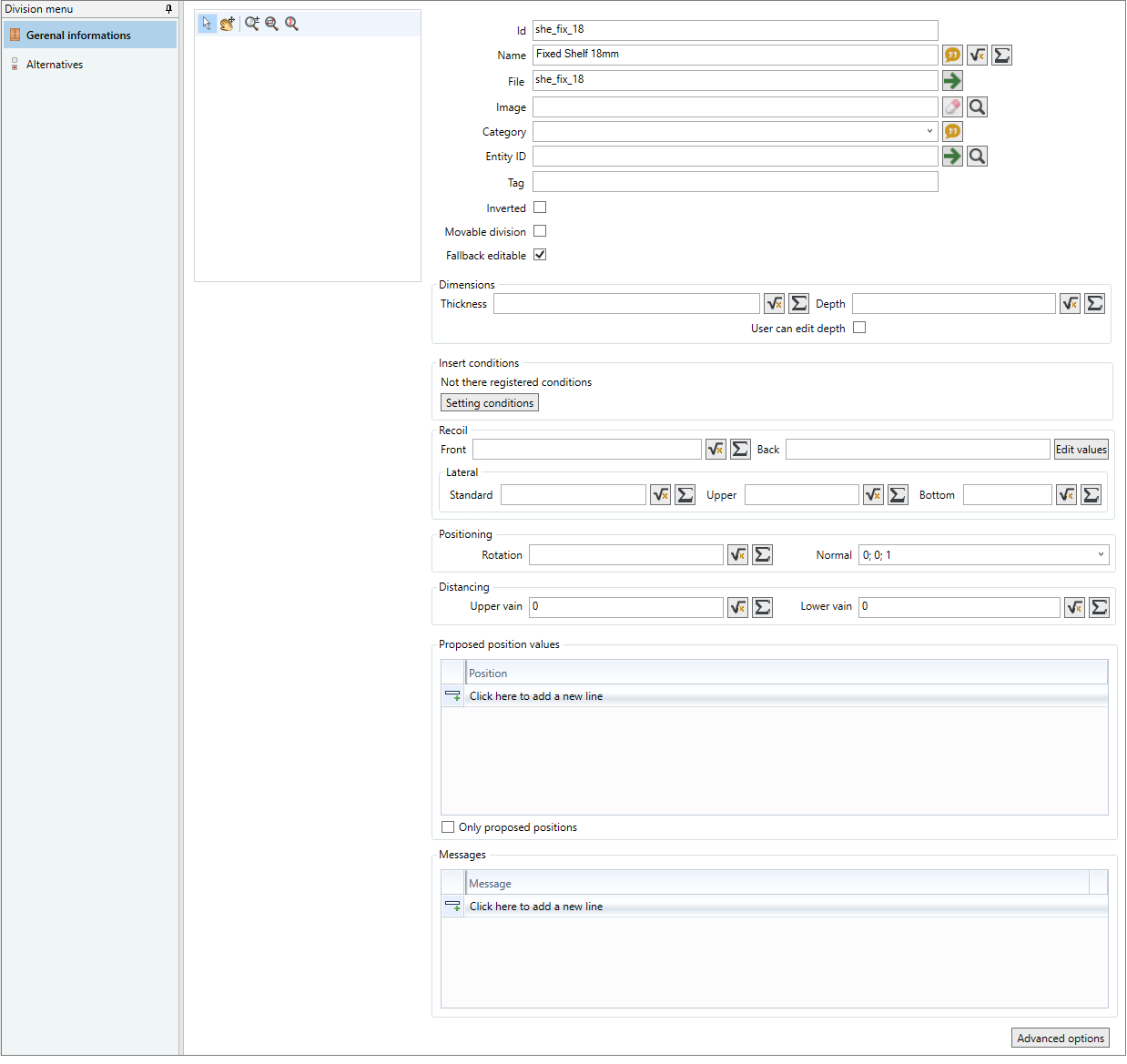Click the Setting conditions button
This screenshot has width=1127, height=1064.
tap(490, 403)
